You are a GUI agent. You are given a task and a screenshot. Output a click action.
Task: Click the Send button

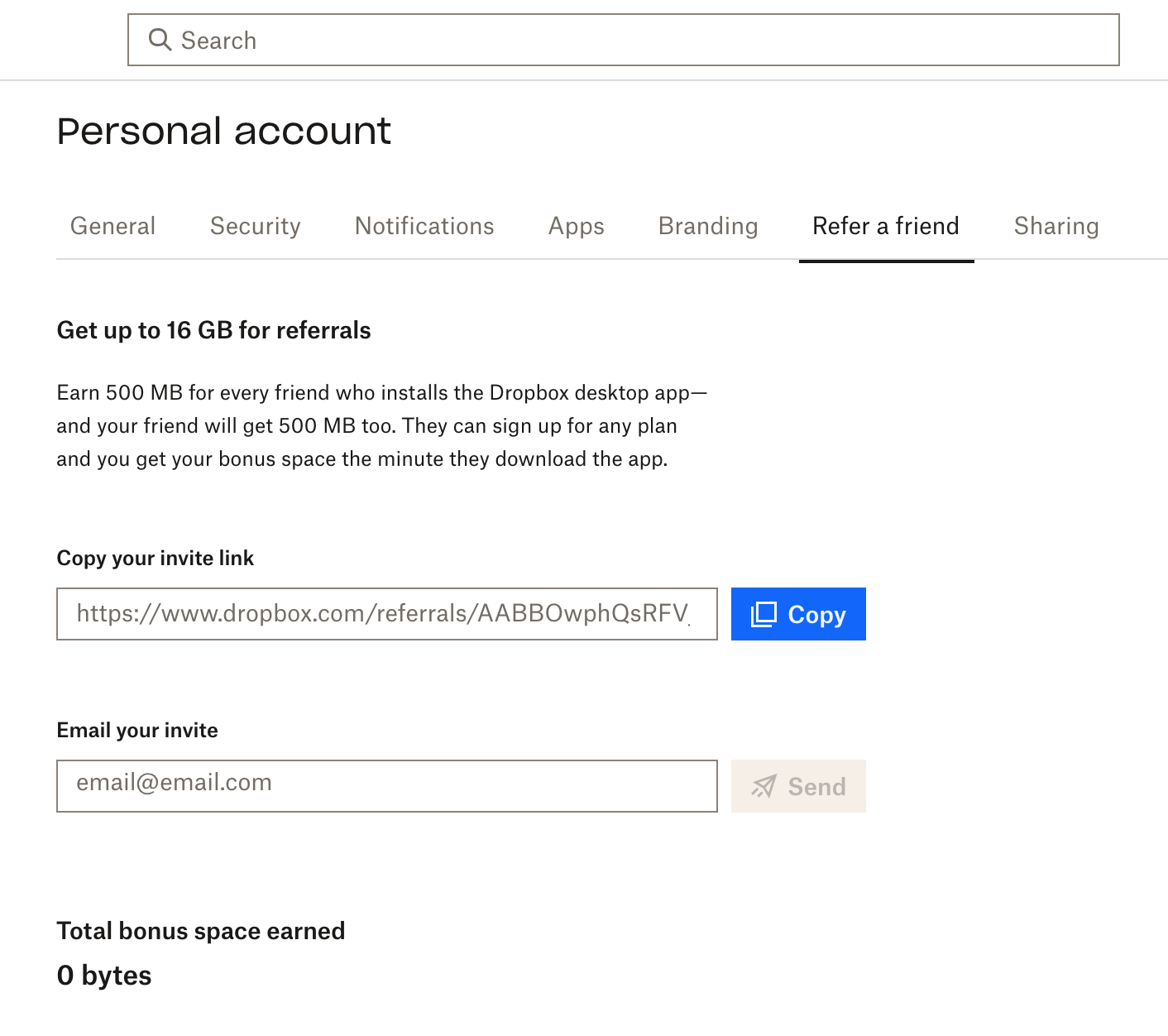coord(797,786)
